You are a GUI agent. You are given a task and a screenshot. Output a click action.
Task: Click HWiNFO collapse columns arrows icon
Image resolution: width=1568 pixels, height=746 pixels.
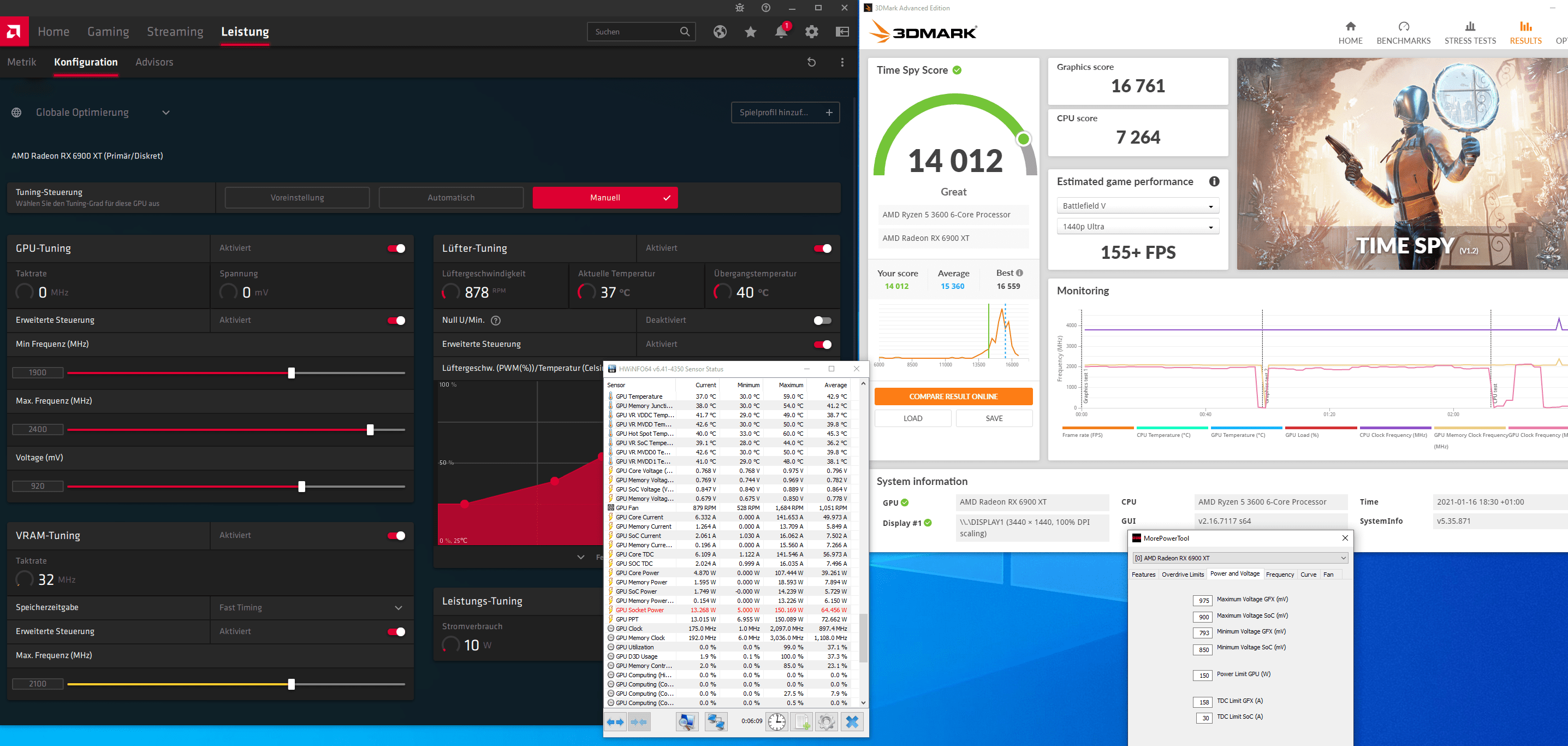coord(639,723)
